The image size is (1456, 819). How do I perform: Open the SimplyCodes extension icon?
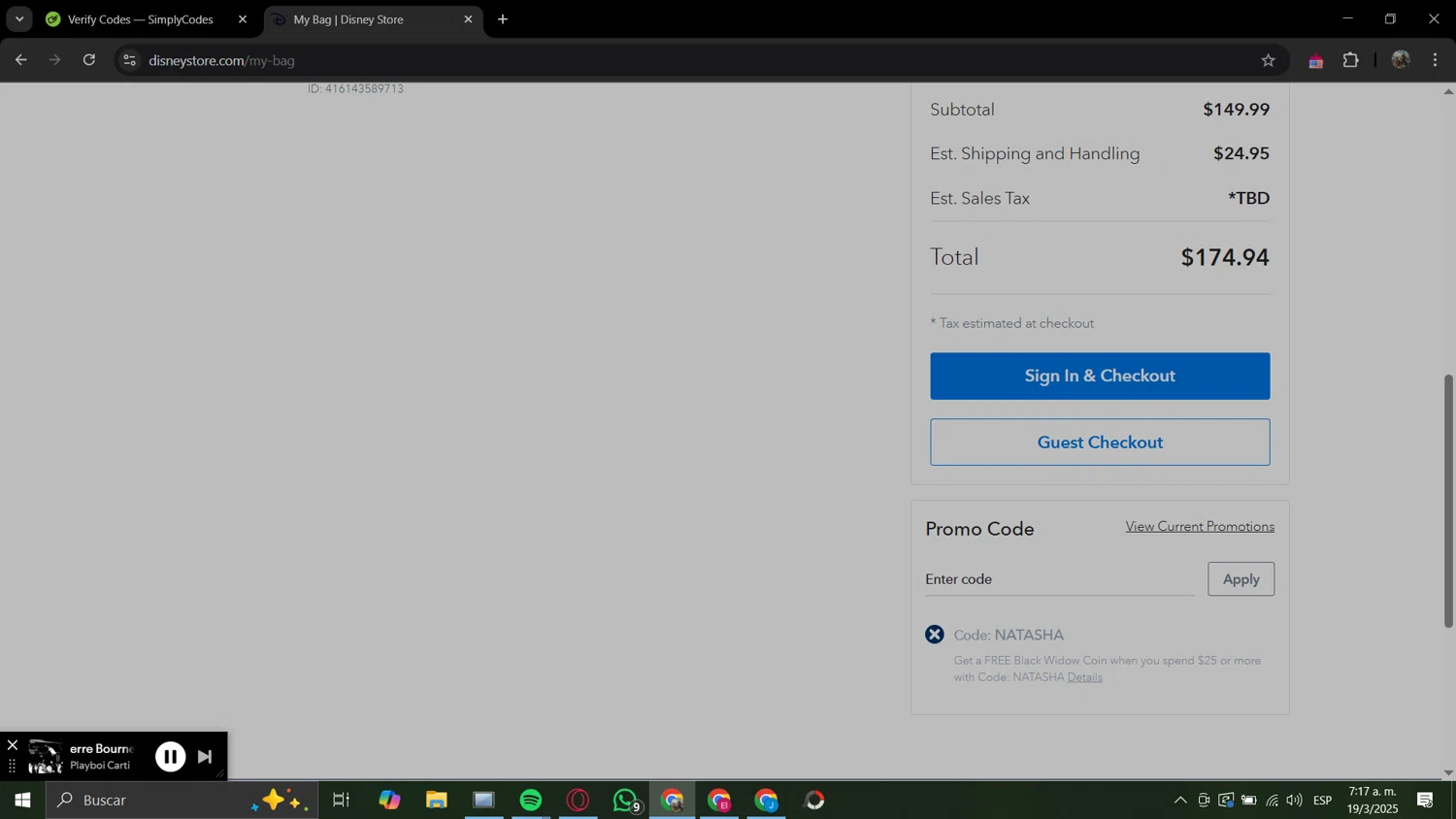pyautogui.click(x=1315, y=60)
